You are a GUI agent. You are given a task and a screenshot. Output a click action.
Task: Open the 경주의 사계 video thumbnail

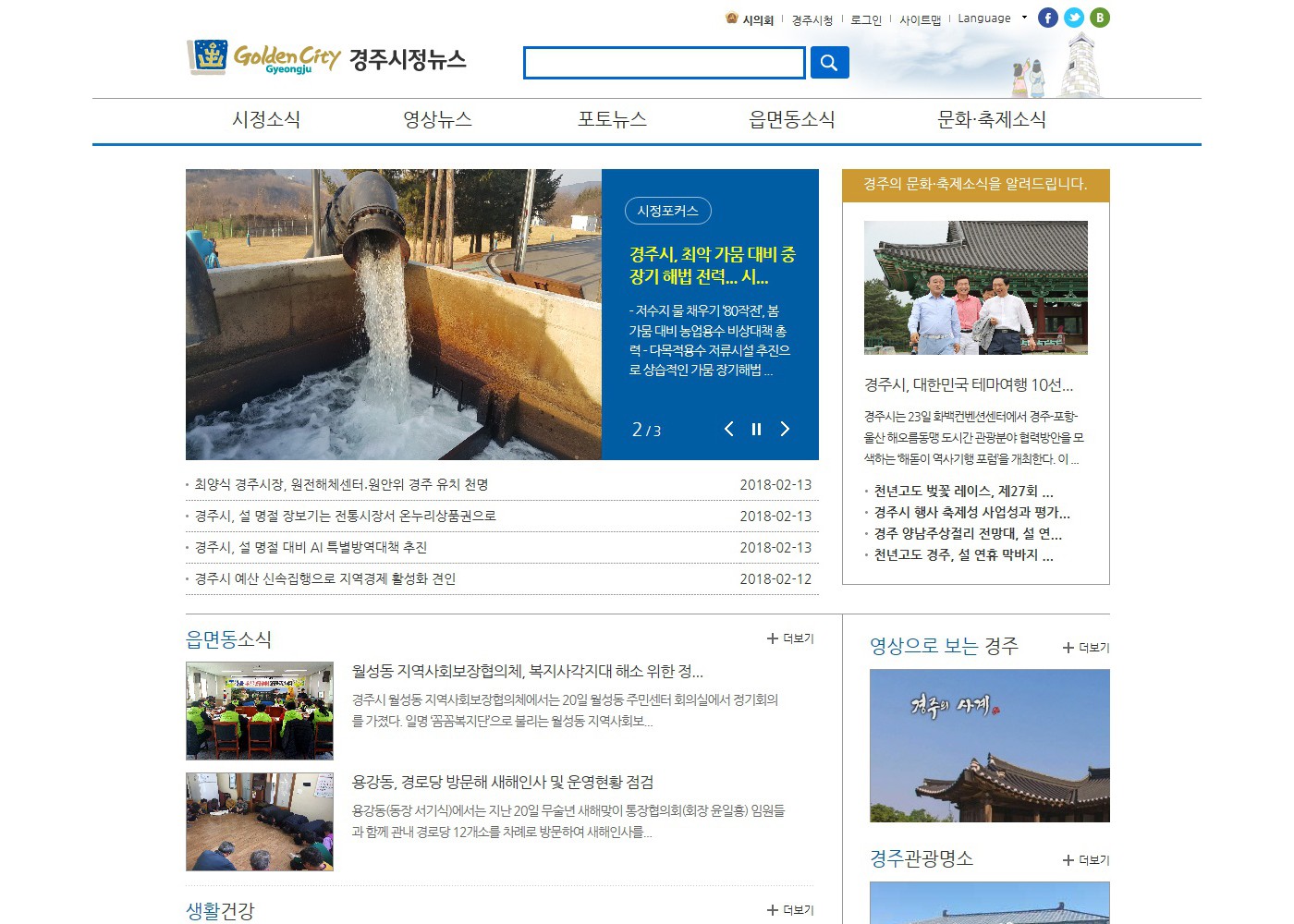[989, 746]
